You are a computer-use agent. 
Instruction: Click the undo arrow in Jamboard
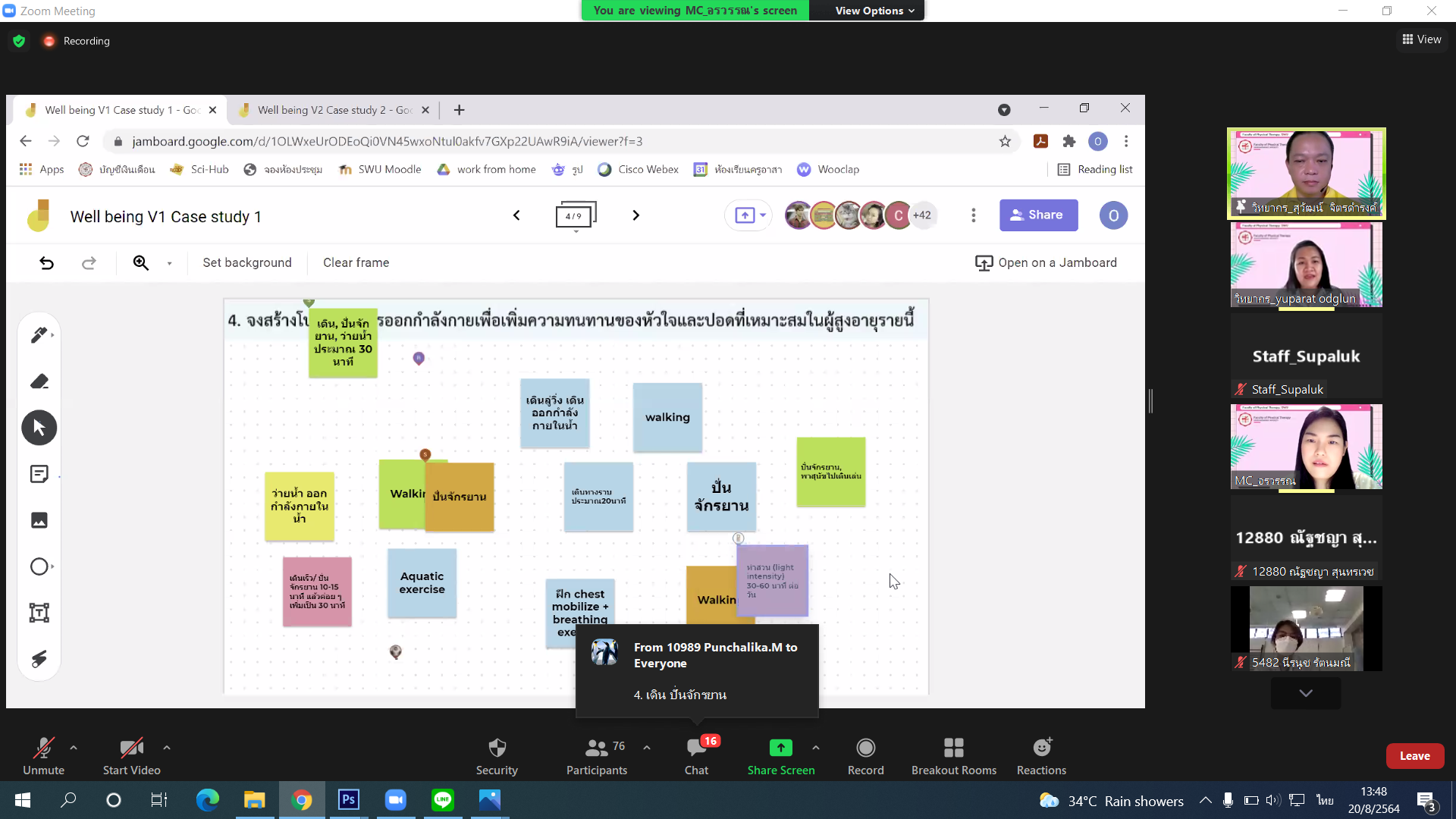46,262
